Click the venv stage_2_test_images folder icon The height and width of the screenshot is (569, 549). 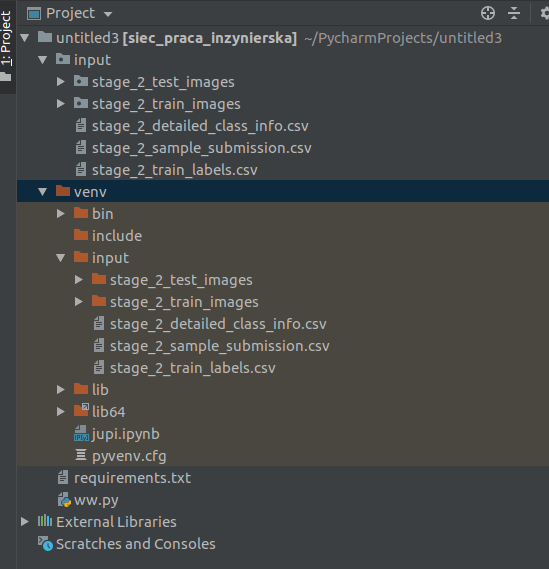point(99,278)
